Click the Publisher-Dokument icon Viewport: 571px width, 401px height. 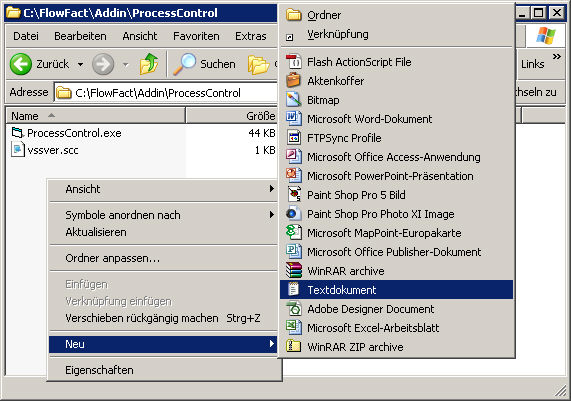(294, 252)
